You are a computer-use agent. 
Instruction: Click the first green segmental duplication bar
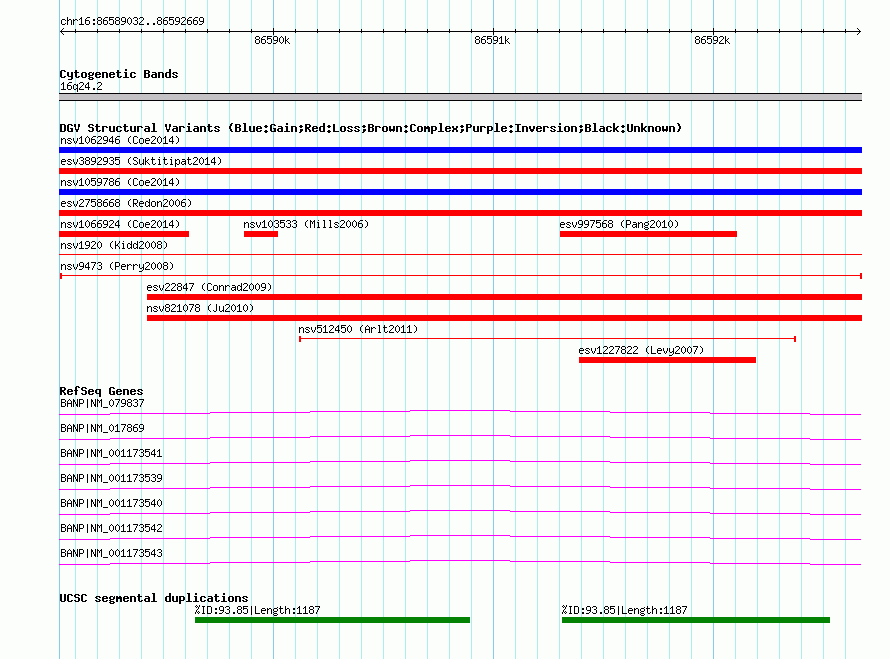pos(333,620)
